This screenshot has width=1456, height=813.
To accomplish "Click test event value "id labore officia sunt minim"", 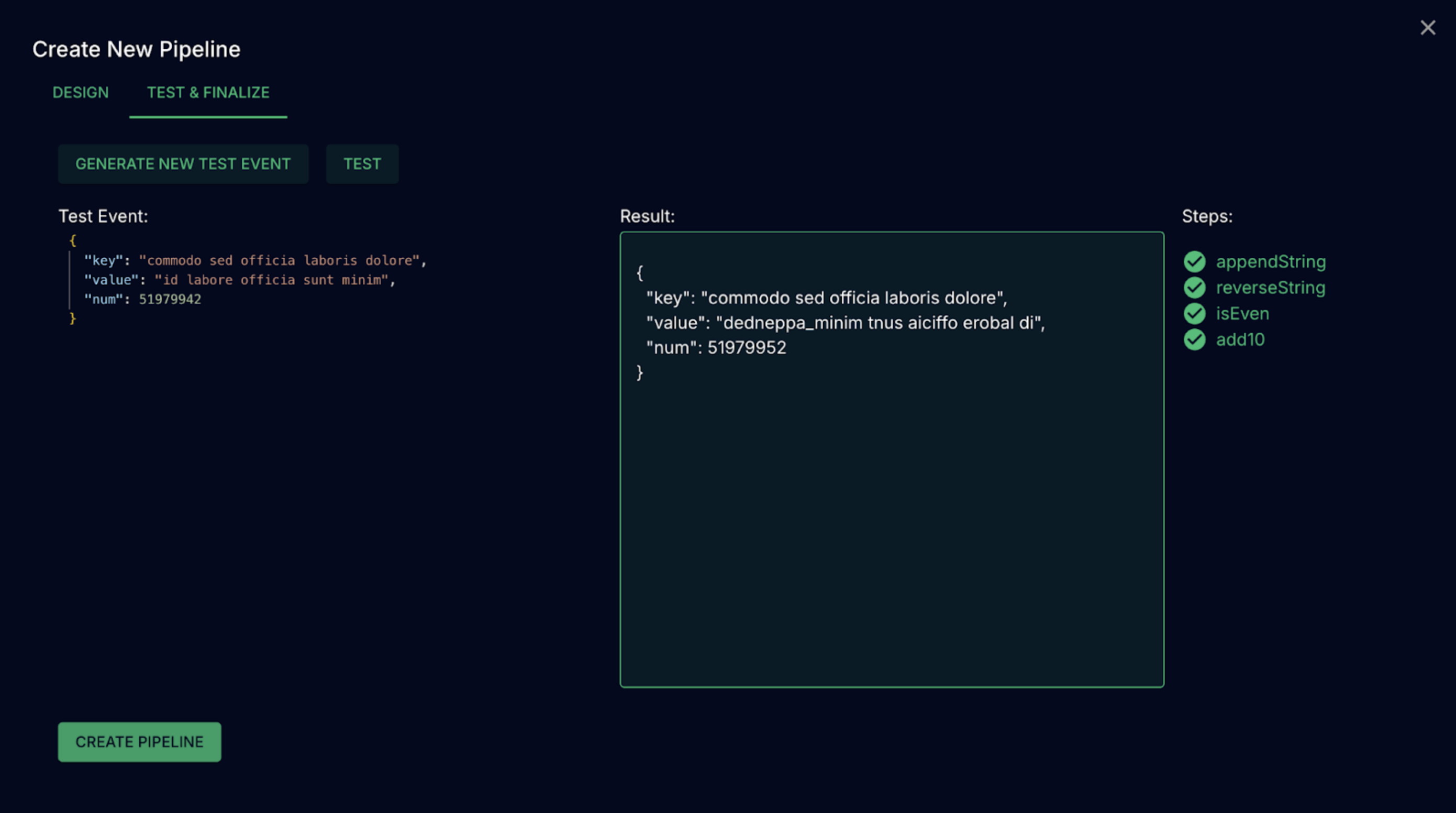I will tap(272, 280).
